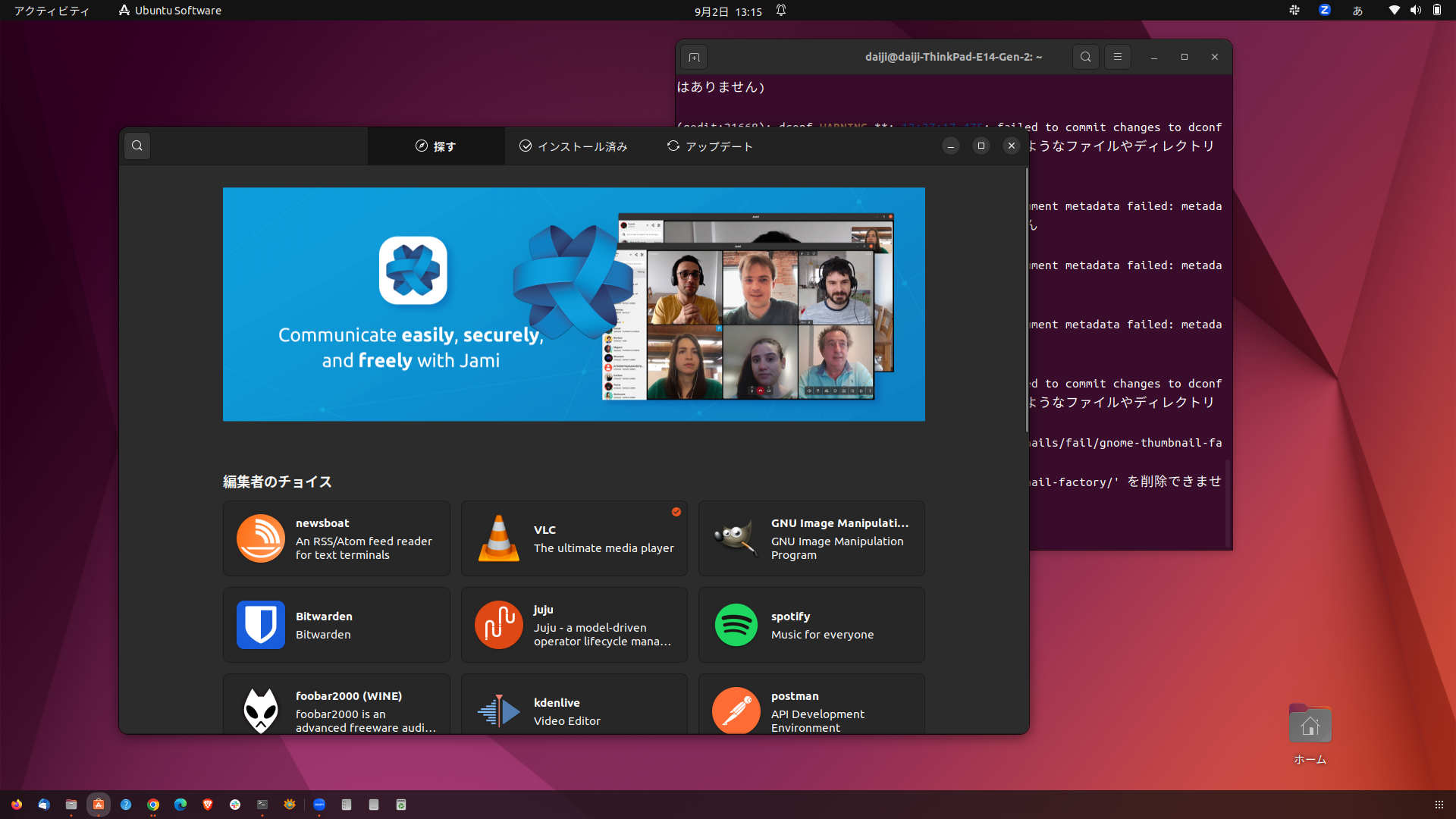Open the clock showing 9月2日 13:15

728,11
